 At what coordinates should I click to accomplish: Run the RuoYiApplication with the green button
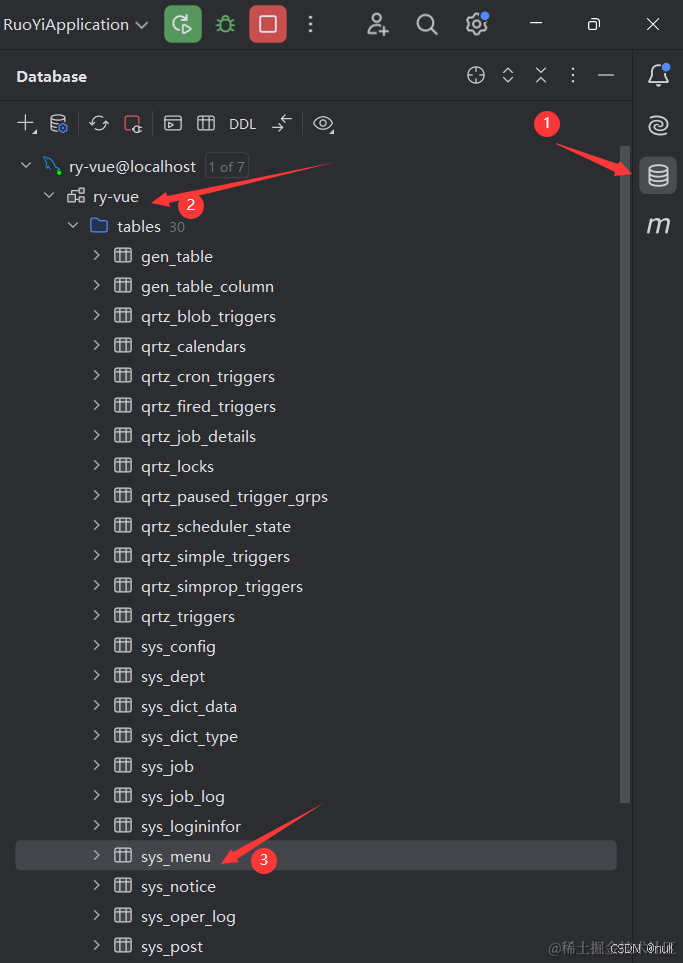tap(182, 24)
